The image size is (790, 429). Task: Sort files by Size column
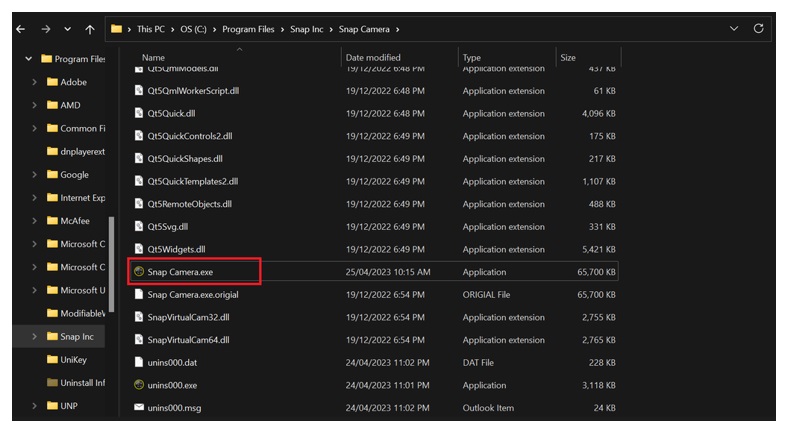pyautogui.click(x=568, y=58)
